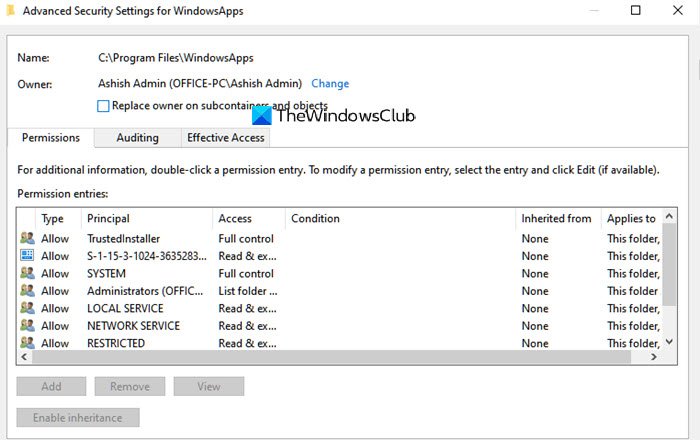Close the Advanced Security Settings window
This screenshot has width=700, height=440.
(x=678, y=10)
